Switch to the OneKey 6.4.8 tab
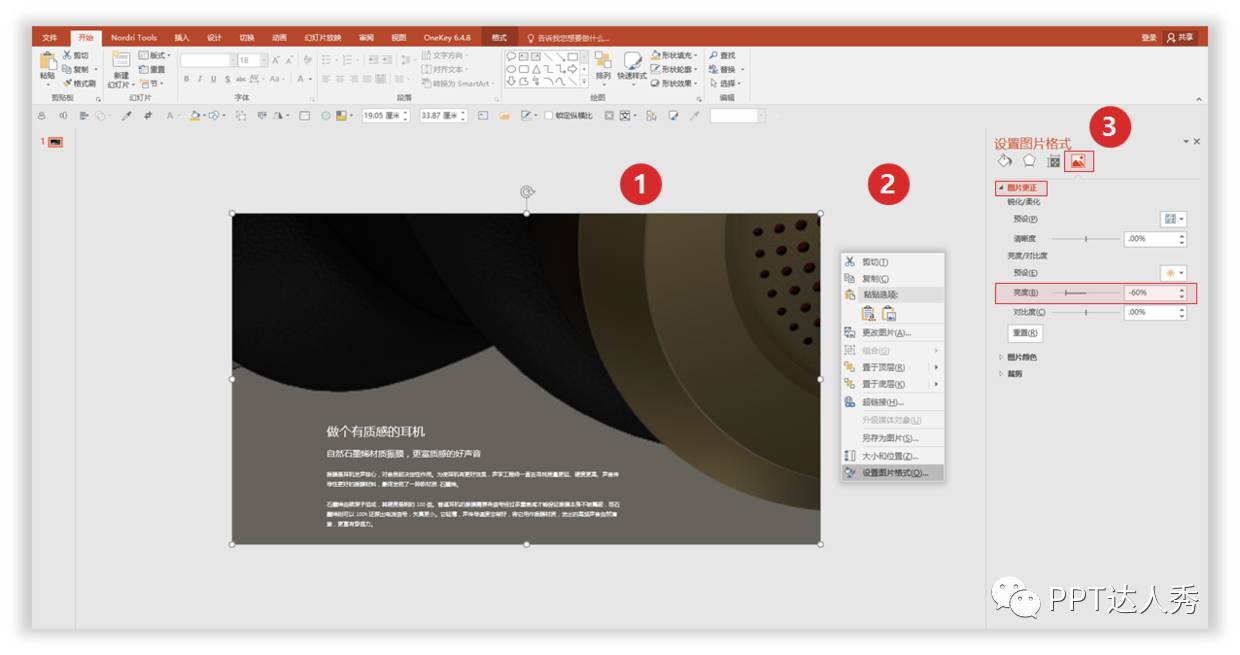 pos(446,37)
